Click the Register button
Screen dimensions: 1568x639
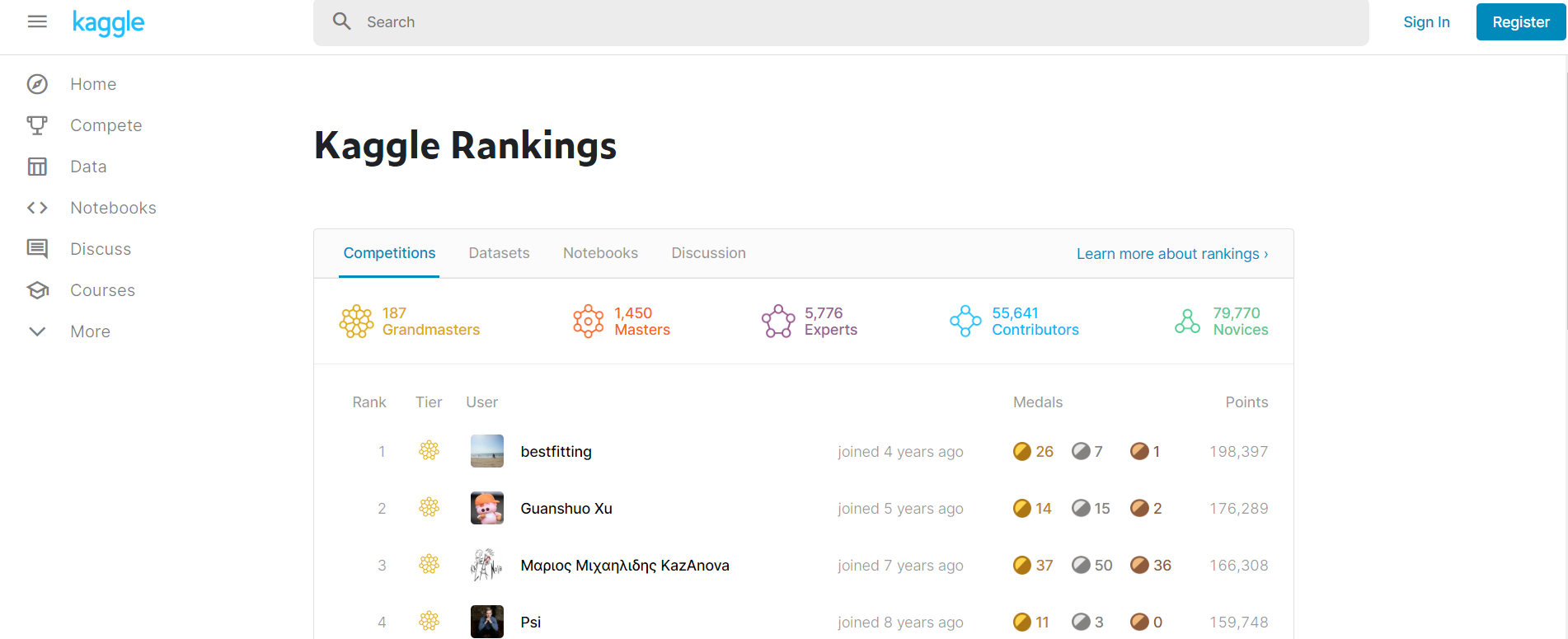[x=1521, y=22]
